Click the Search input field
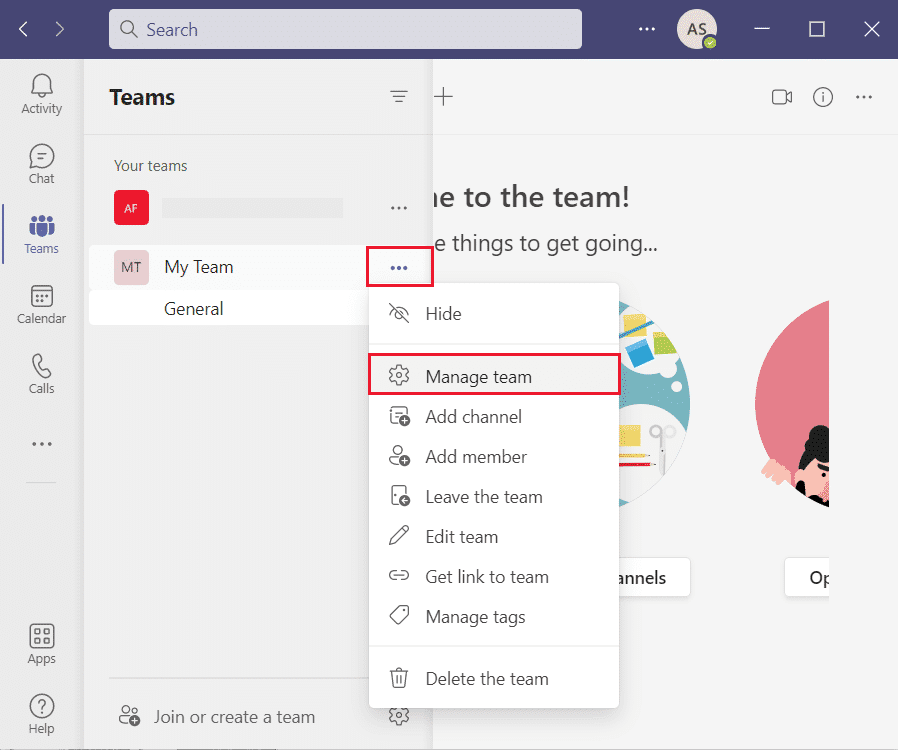 tap(345, 29)
